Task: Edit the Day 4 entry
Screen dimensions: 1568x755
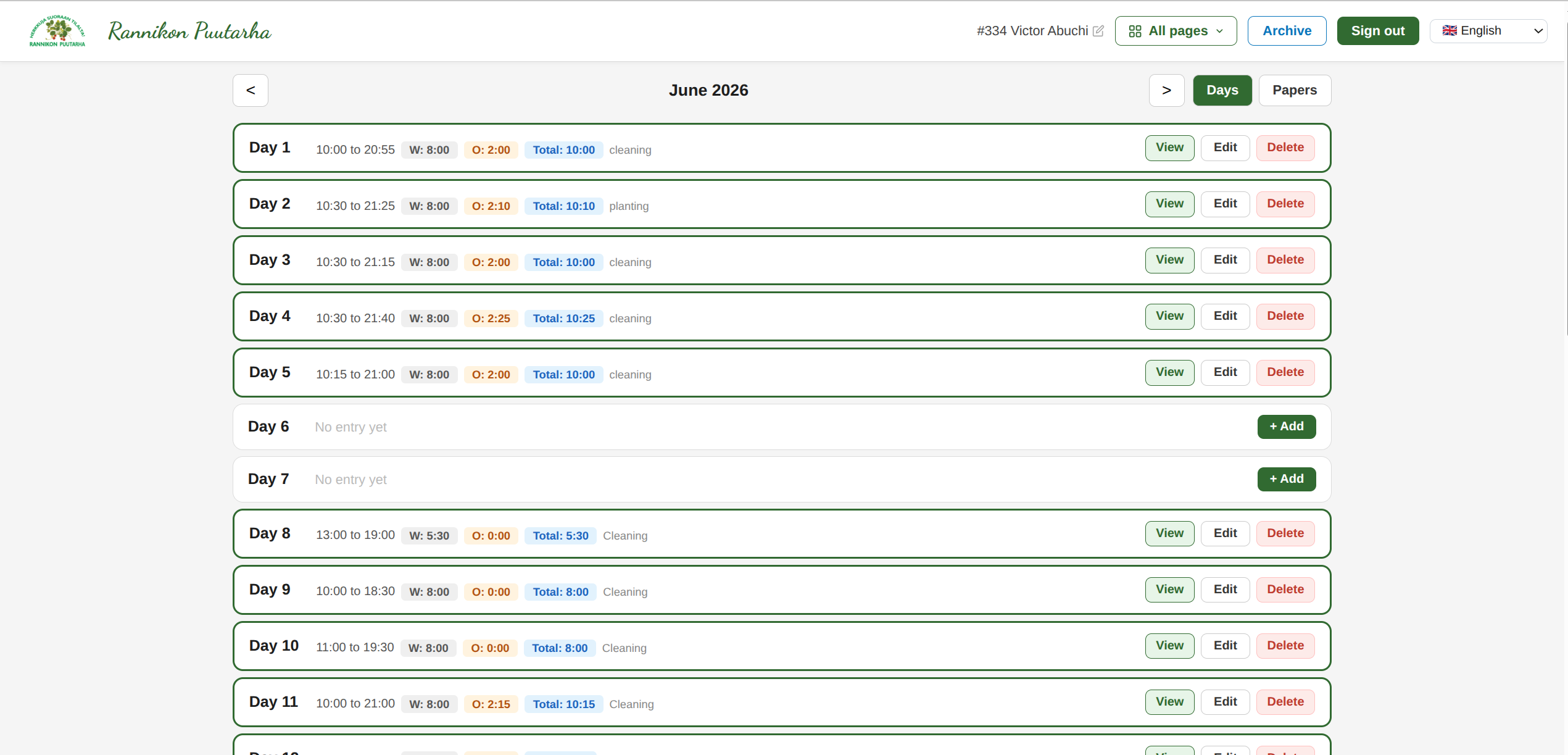Action: point(1225,316)
